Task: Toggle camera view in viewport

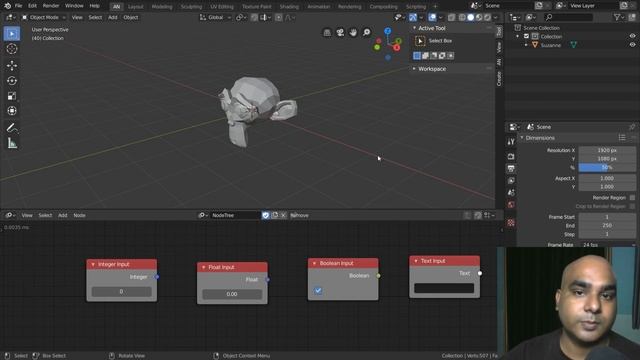Action: coord(340,32)
